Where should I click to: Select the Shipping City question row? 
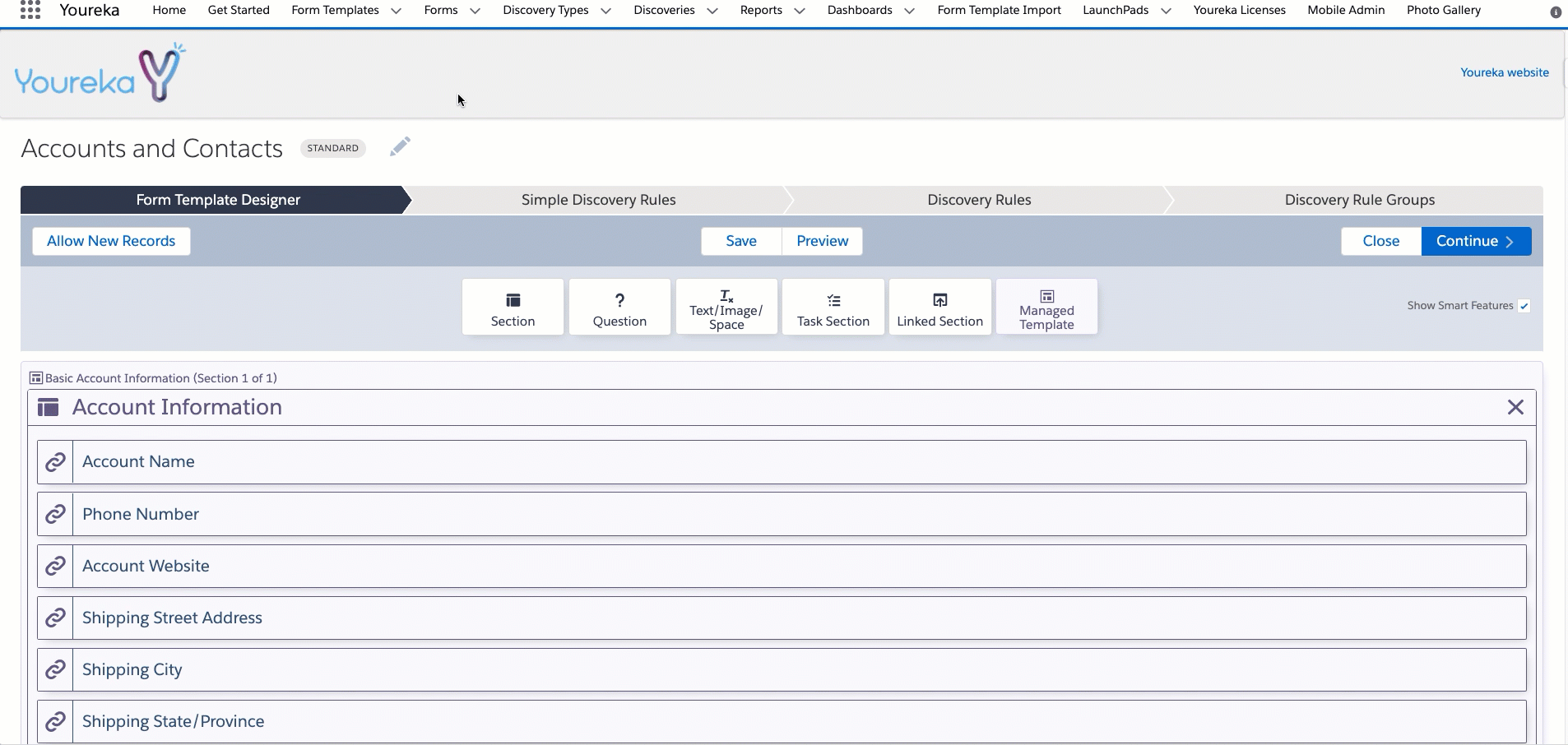tap(782, 669)
